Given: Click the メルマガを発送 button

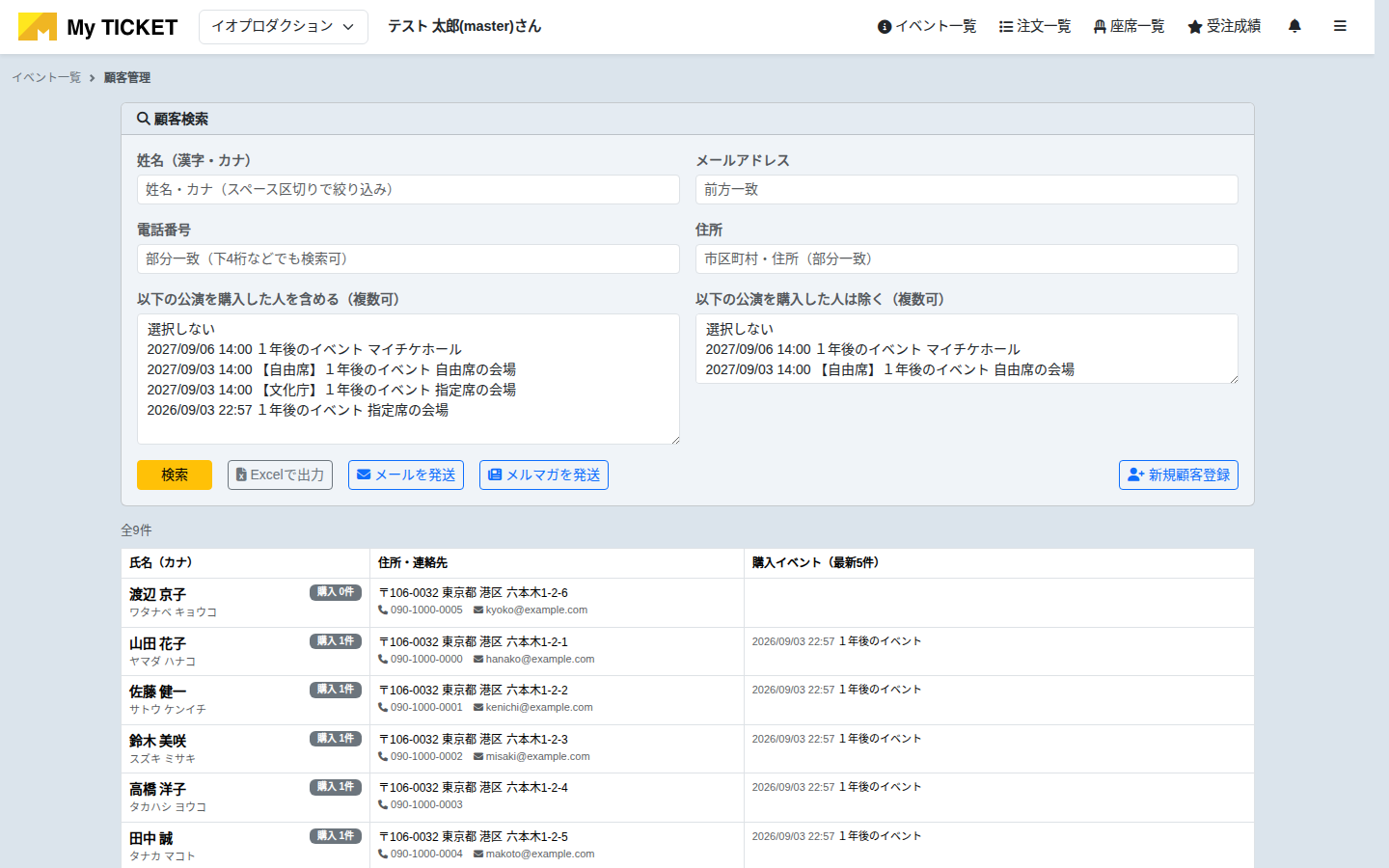Looking at the screenshot, I should tap(544, 475).
